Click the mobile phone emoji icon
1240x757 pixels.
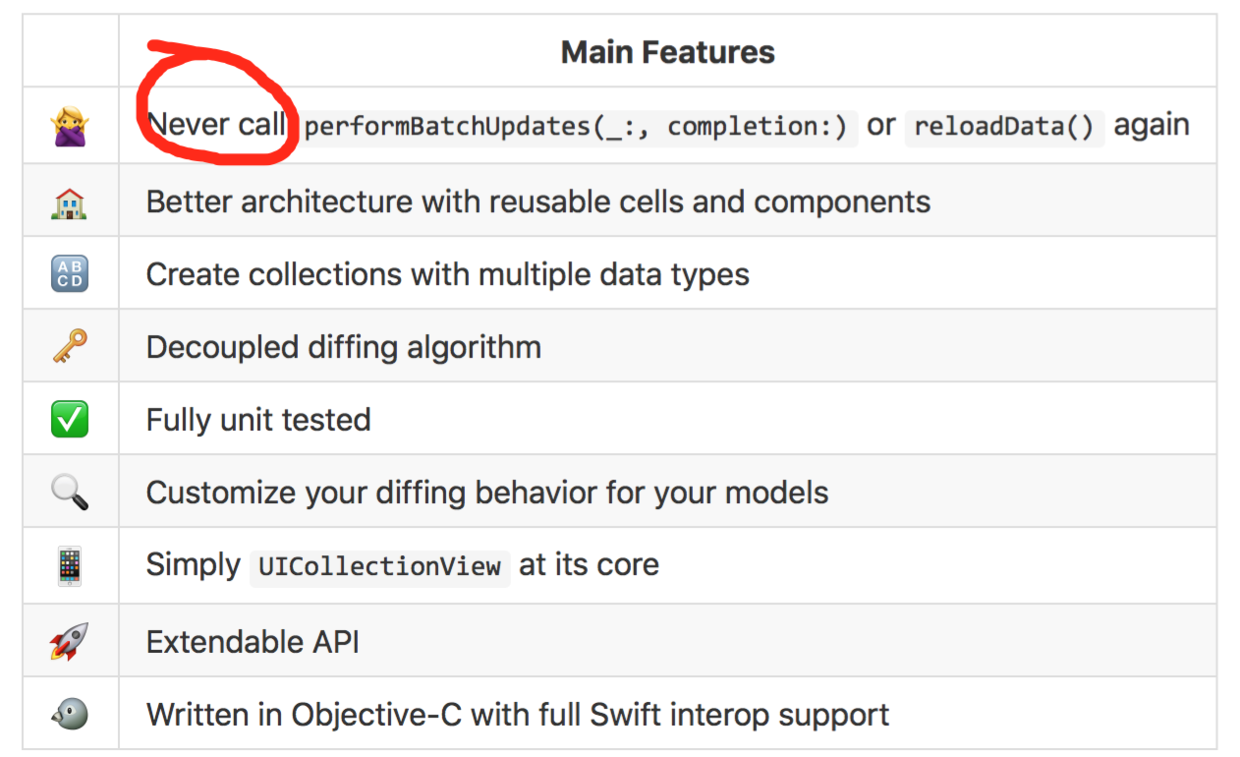[70, 566]
